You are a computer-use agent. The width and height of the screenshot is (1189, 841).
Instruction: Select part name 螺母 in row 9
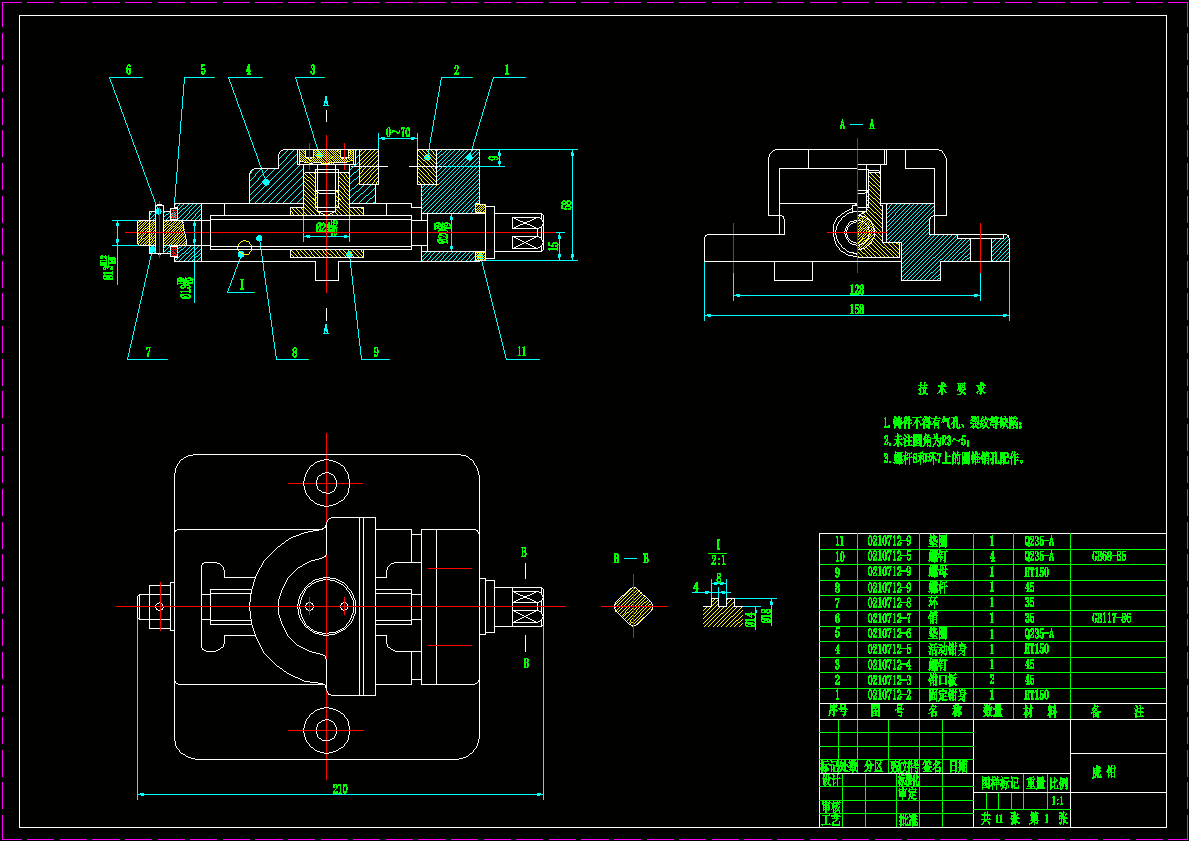[x=938, y=572]
